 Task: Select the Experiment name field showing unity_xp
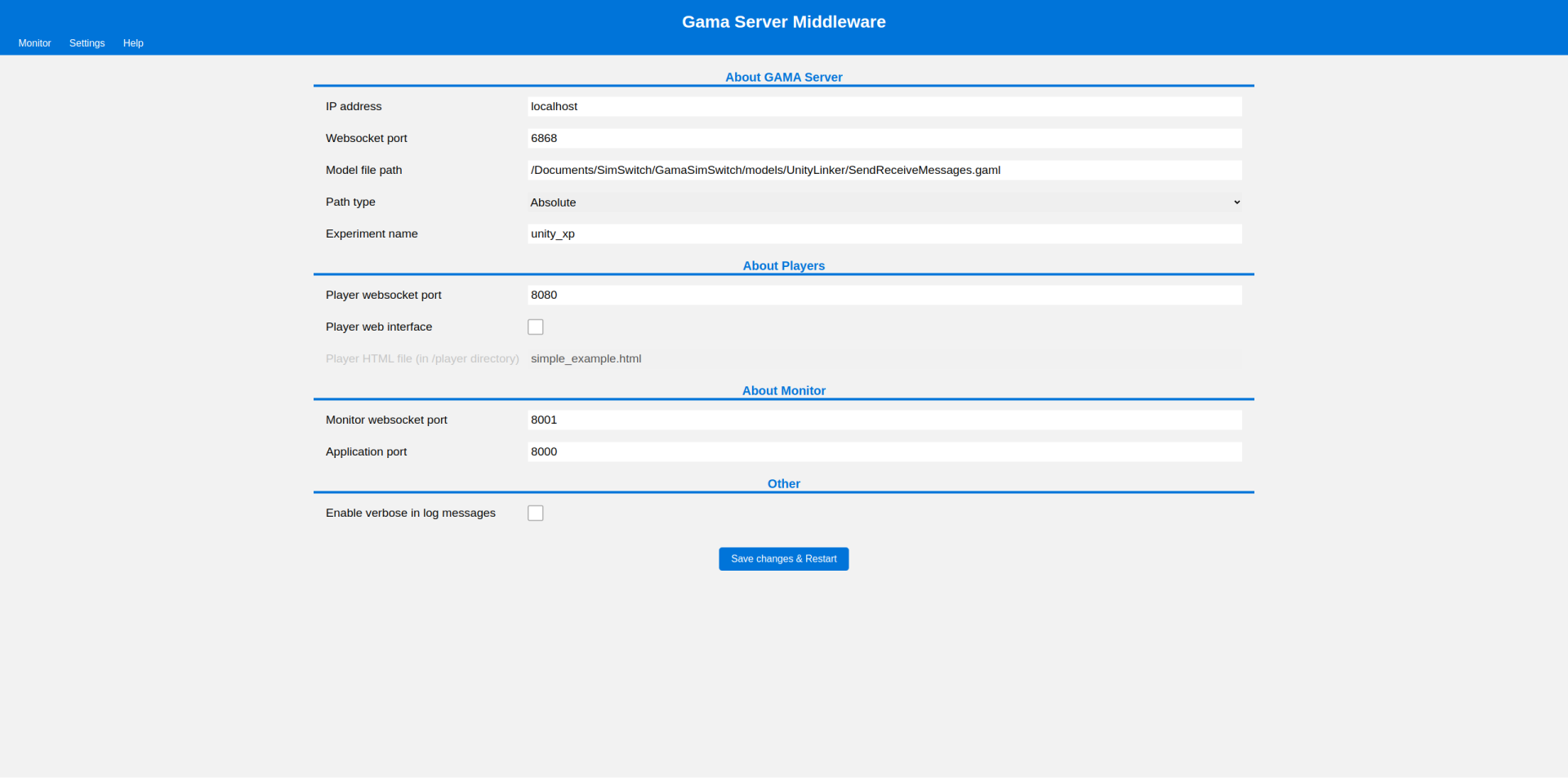pyautogui.click(x=884, y=233)
